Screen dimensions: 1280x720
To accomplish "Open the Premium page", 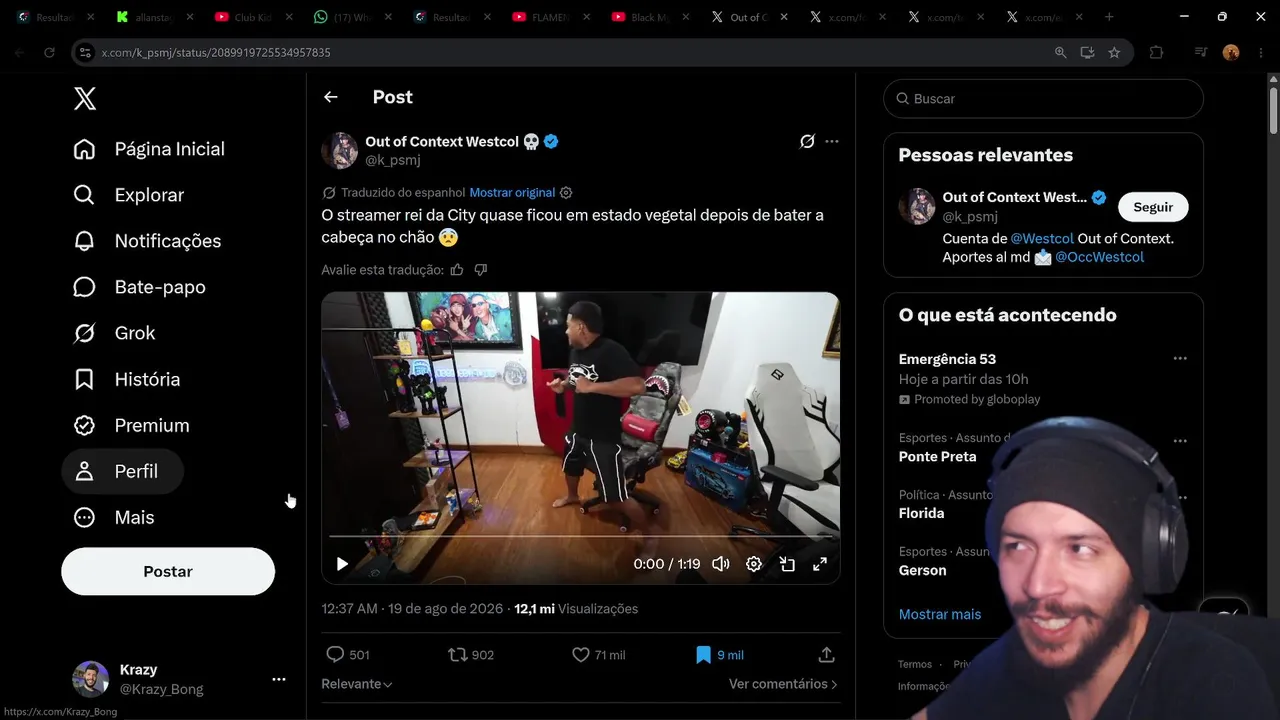I will (132, 425).
